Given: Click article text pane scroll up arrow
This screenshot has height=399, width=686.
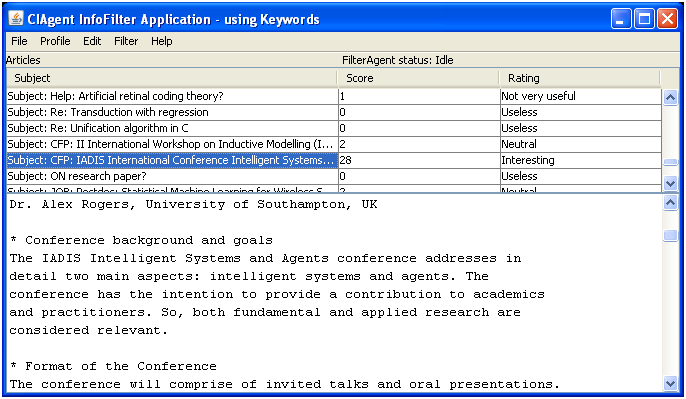Looking at the screenshot, I should click(x=670, y=203).
